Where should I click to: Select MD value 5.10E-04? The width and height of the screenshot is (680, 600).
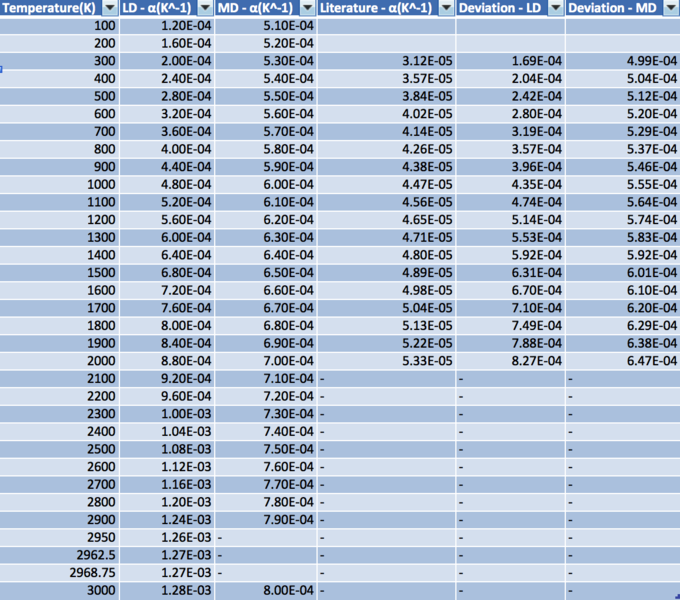266,26
